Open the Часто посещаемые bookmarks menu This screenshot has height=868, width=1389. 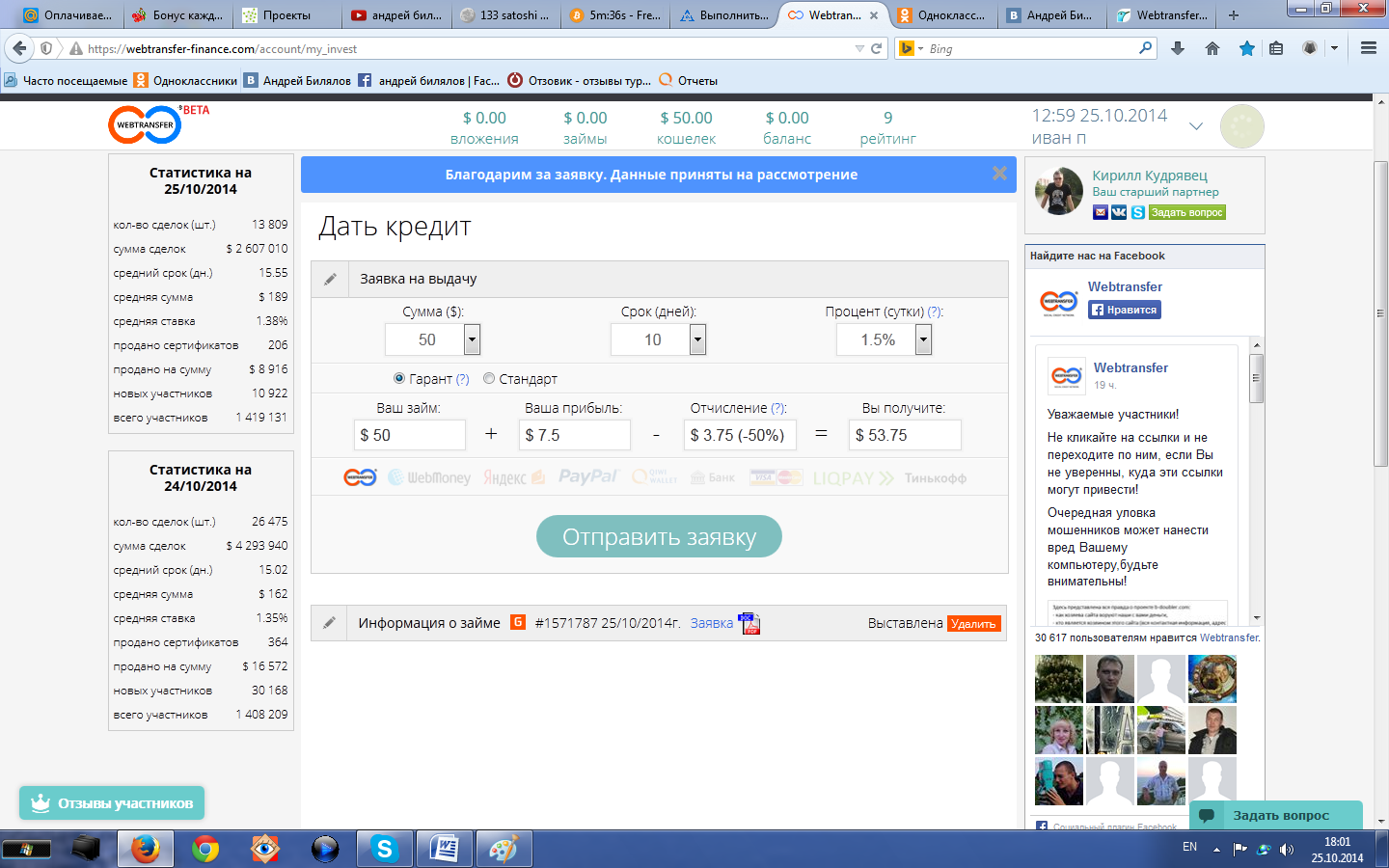point(66,80)
